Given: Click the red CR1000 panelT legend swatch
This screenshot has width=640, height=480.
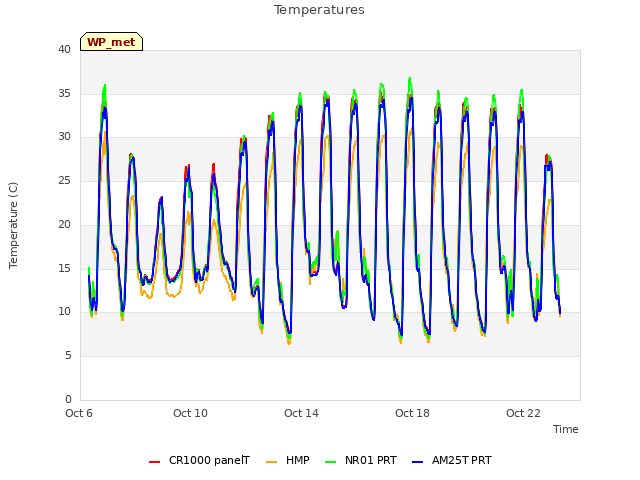Looking at the screenshot, I should pyautogui.click(x=154, y=461).
